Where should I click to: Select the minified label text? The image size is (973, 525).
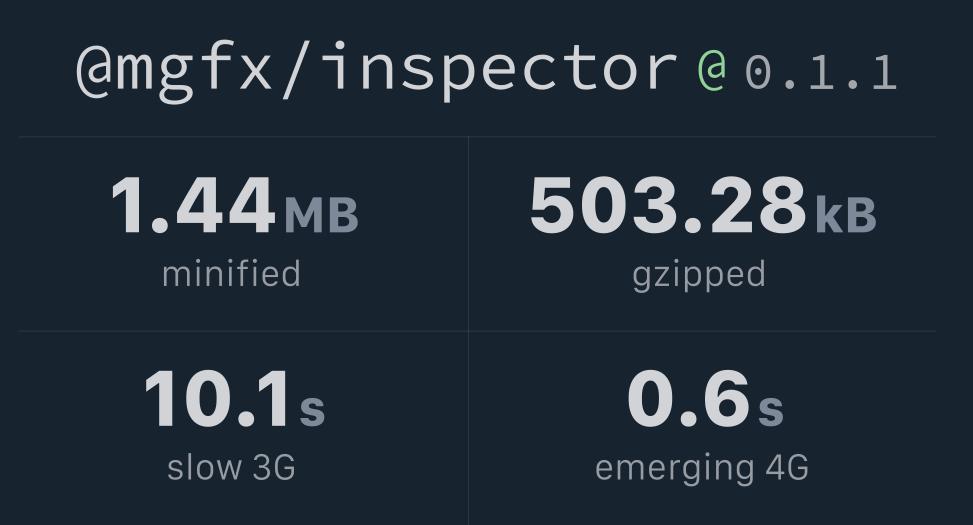(231, 274)
